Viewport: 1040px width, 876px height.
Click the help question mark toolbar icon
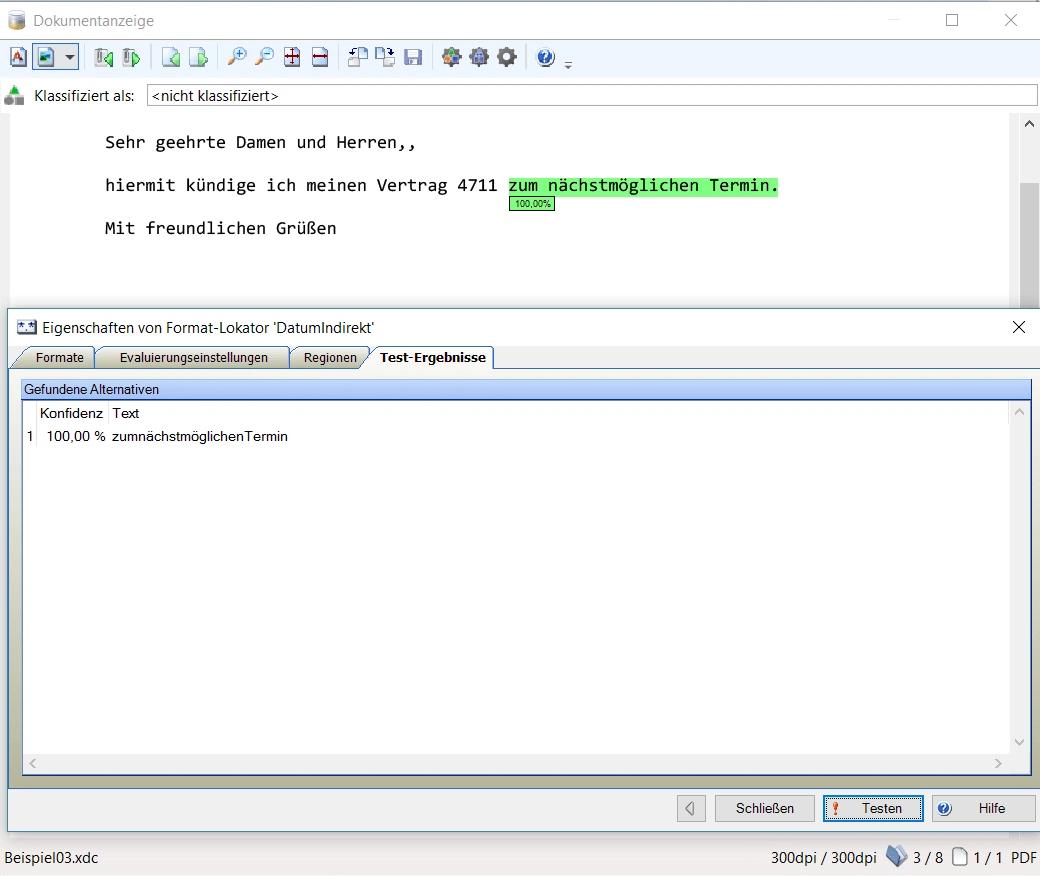545,57
